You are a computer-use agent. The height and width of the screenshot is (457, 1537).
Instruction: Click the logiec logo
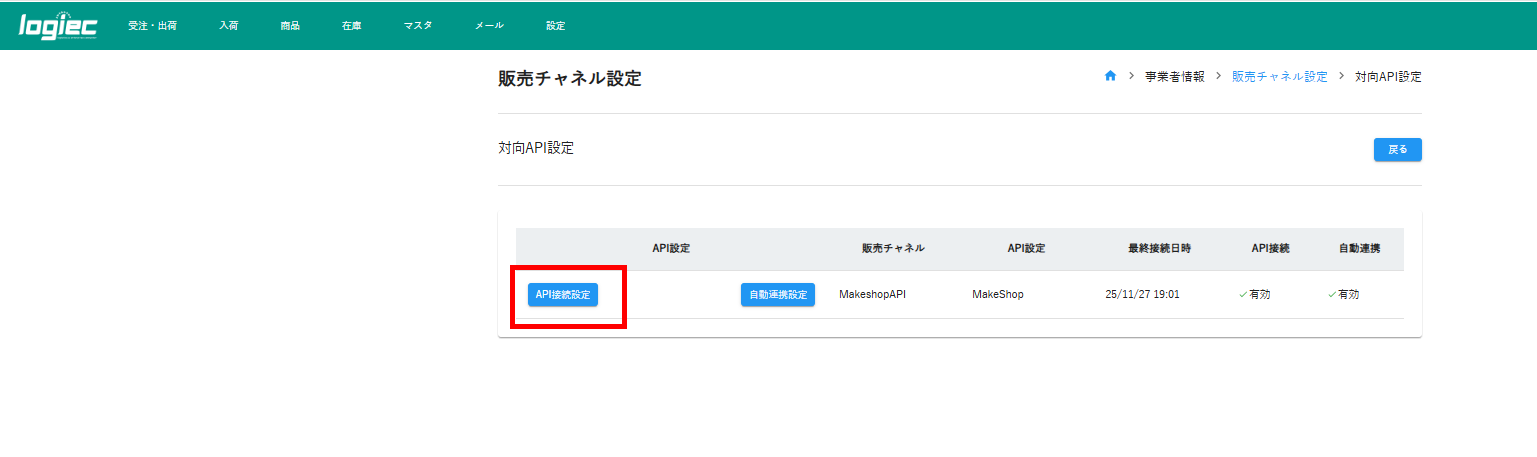tap(57, 26)
